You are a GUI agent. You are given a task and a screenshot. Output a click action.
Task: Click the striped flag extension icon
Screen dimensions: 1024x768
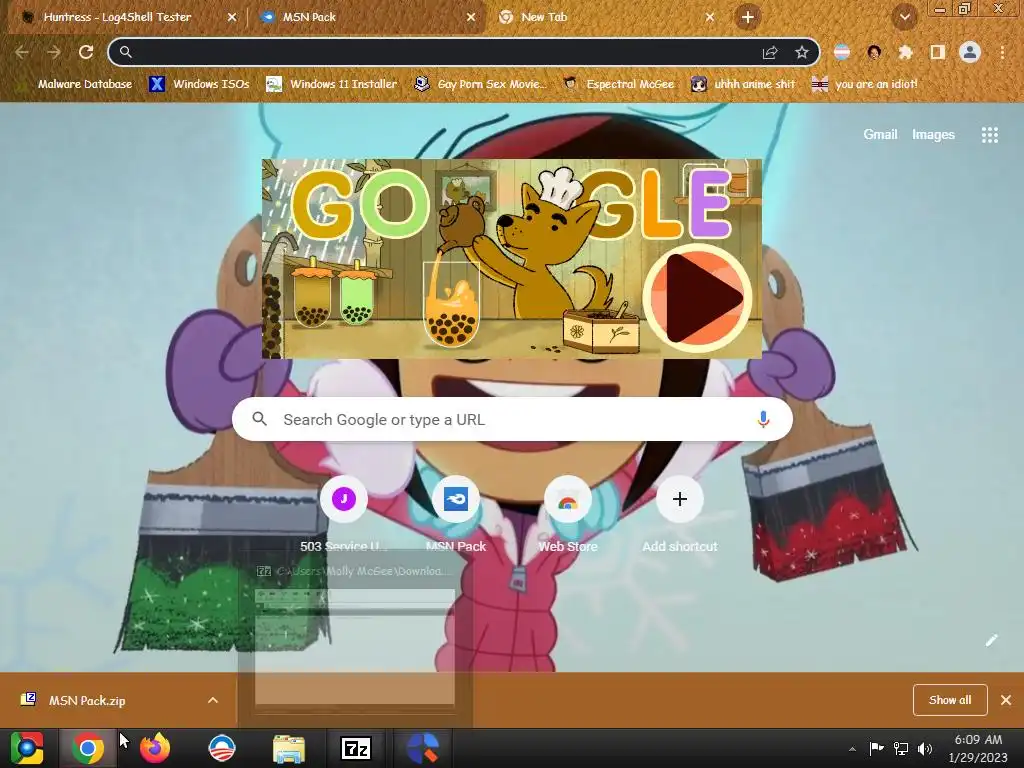pyautogui.click(x=842, y=52)
